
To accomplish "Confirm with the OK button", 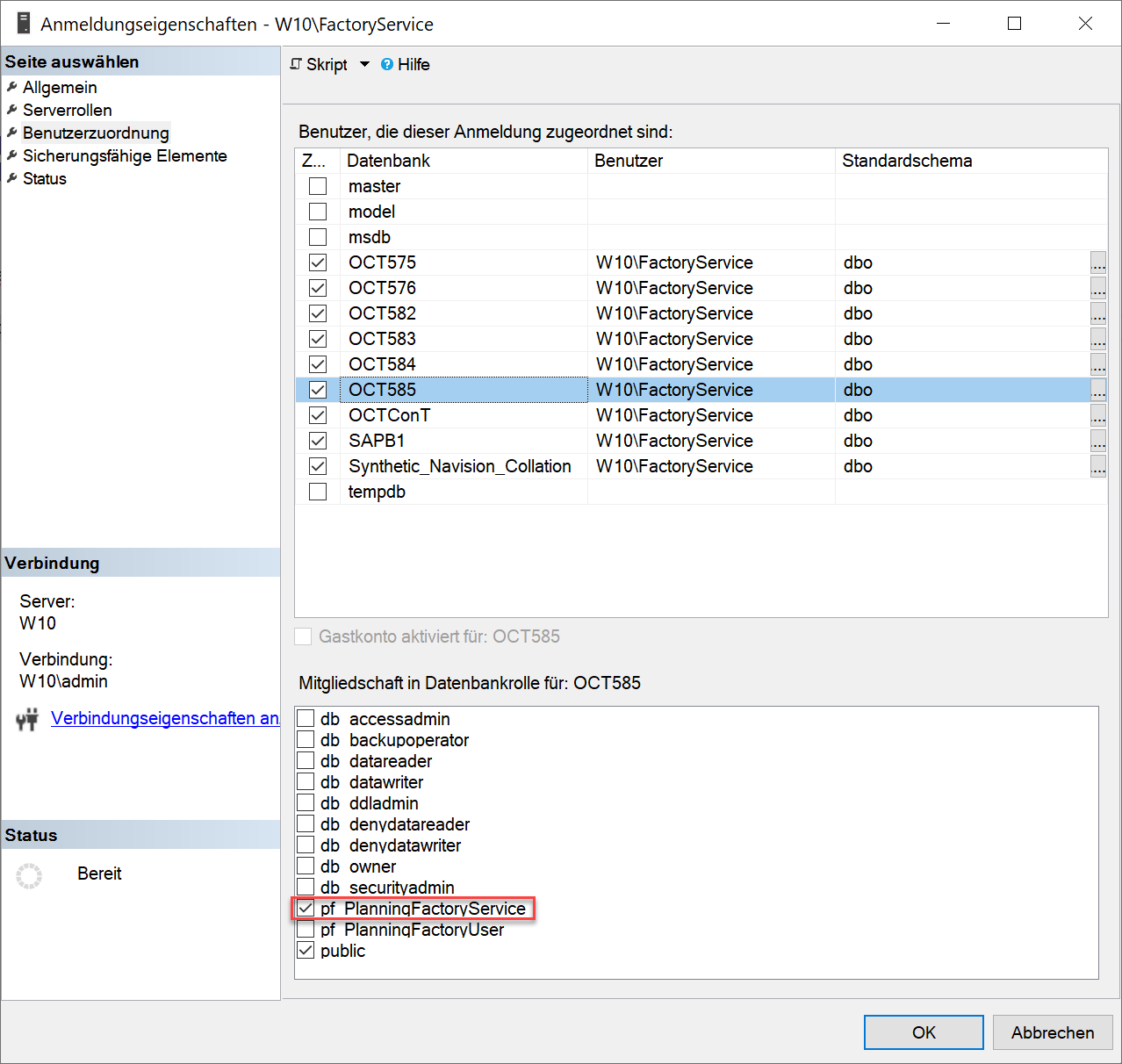I will point(923,1032).
